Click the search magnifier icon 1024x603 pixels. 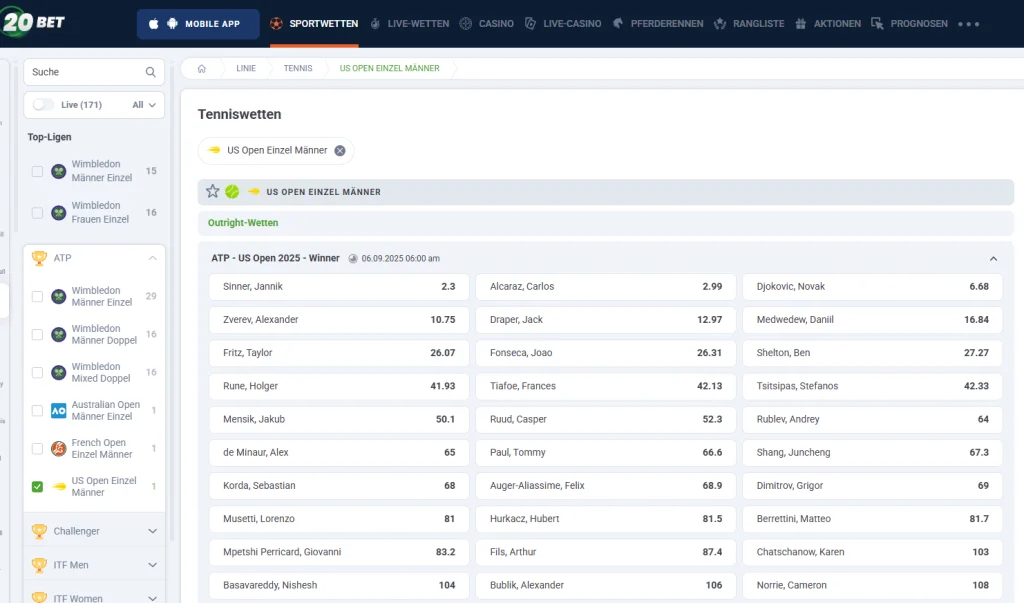point(151,72)
